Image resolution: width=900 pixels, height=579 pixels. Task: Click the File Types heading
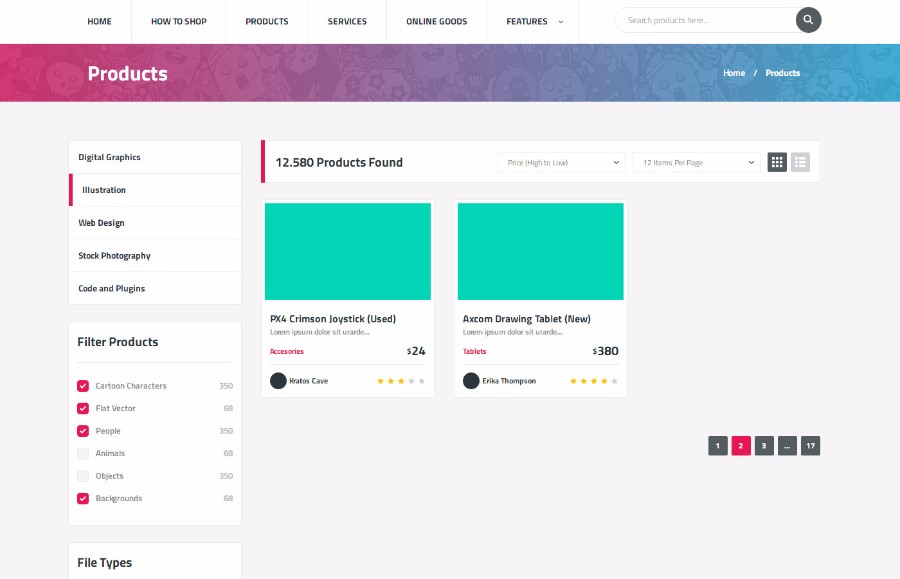point(104,563)
